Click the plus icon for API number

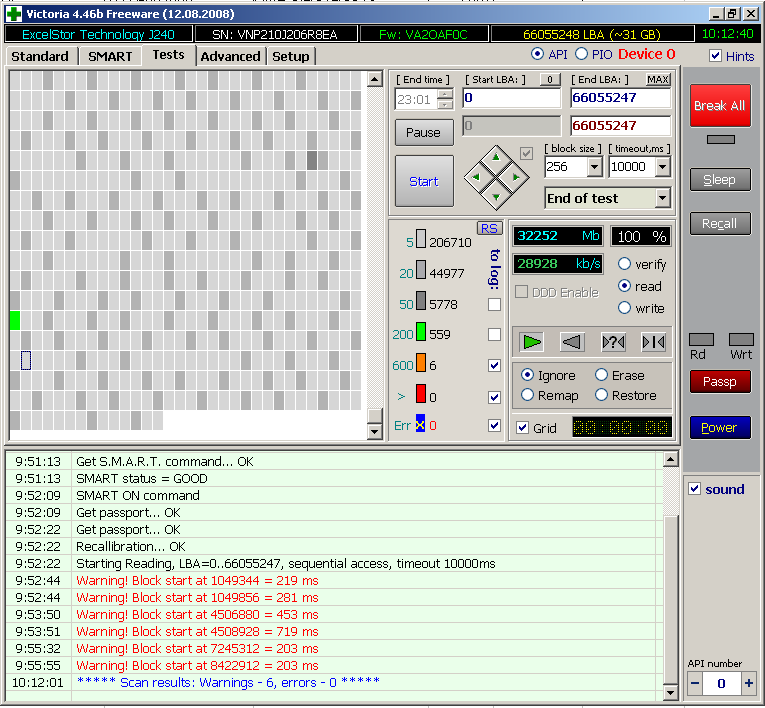click(x=749, y=682)
